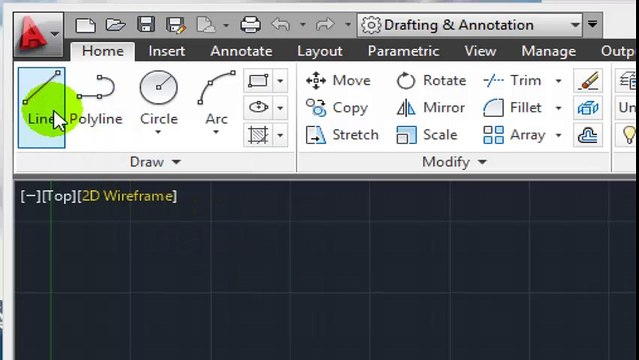Expand the Arc options arrow

[x=216, y=132]
